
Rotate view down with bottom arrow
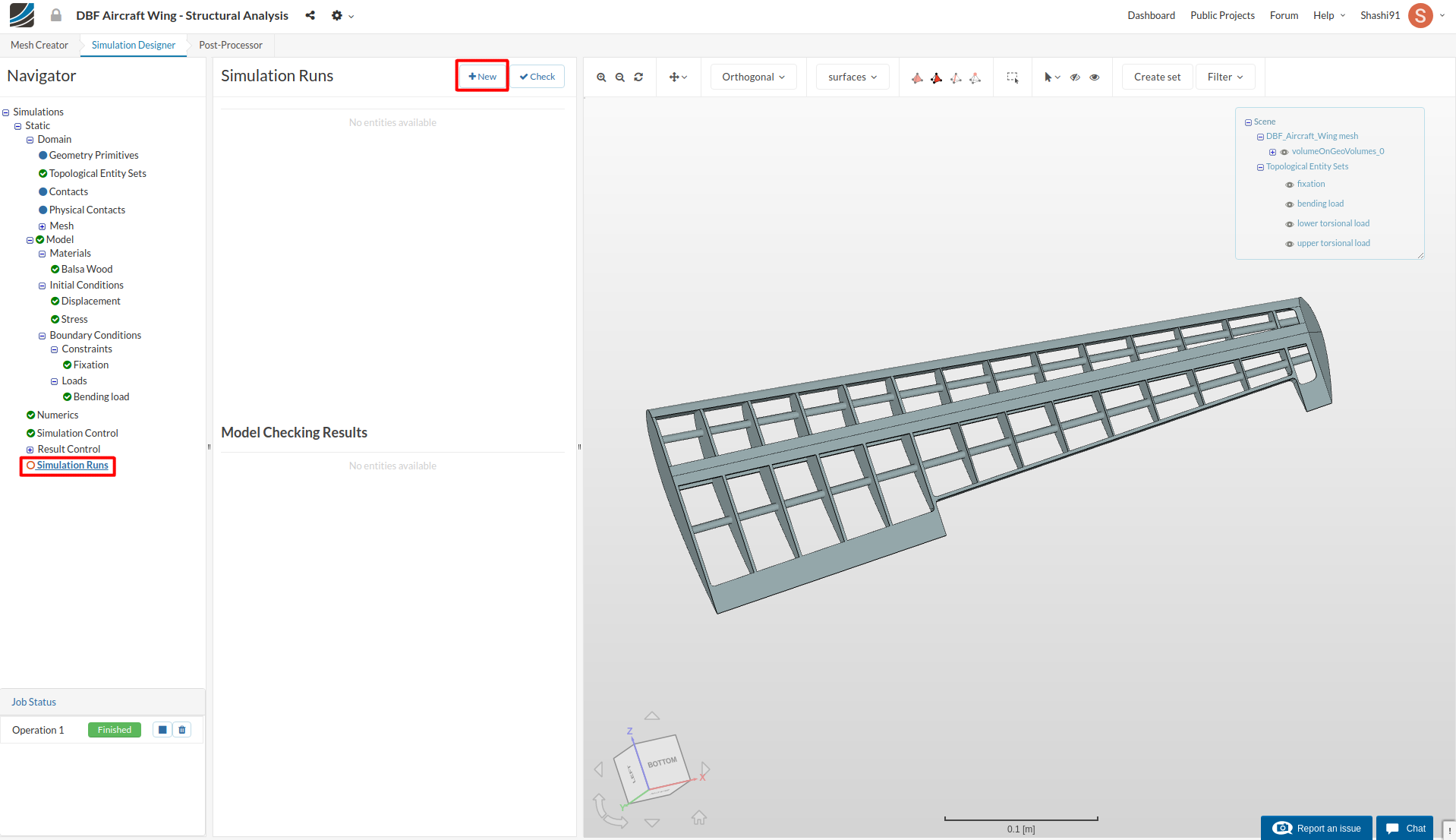652,823
